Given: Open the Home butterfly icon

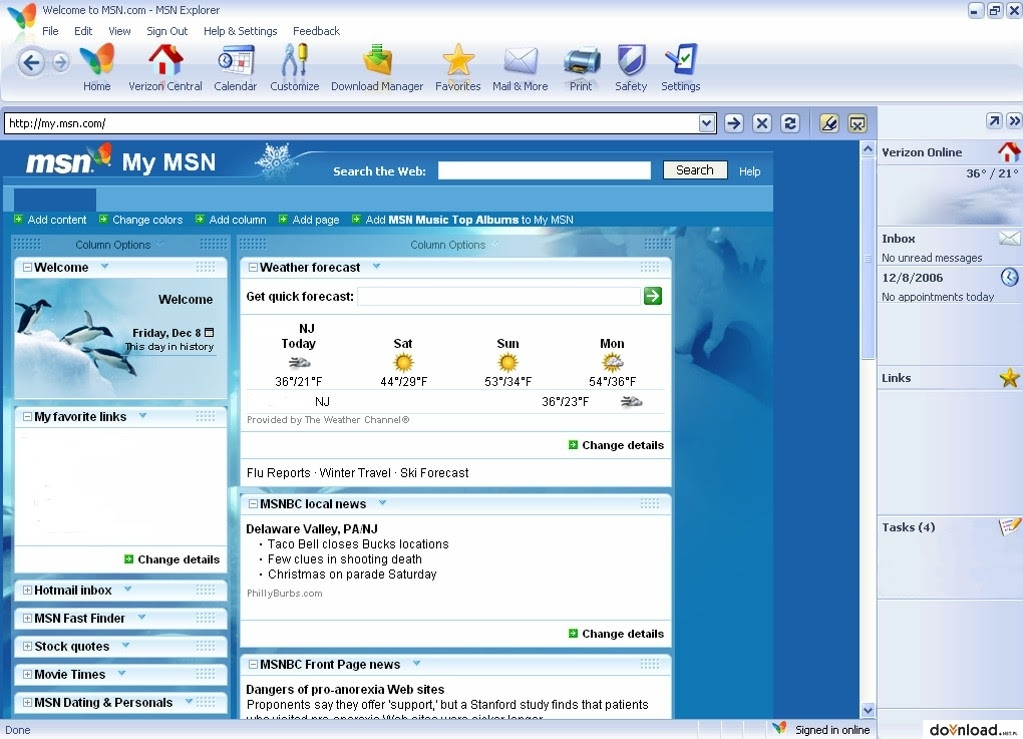Looking at the screenshot, I should click(97, 60).
